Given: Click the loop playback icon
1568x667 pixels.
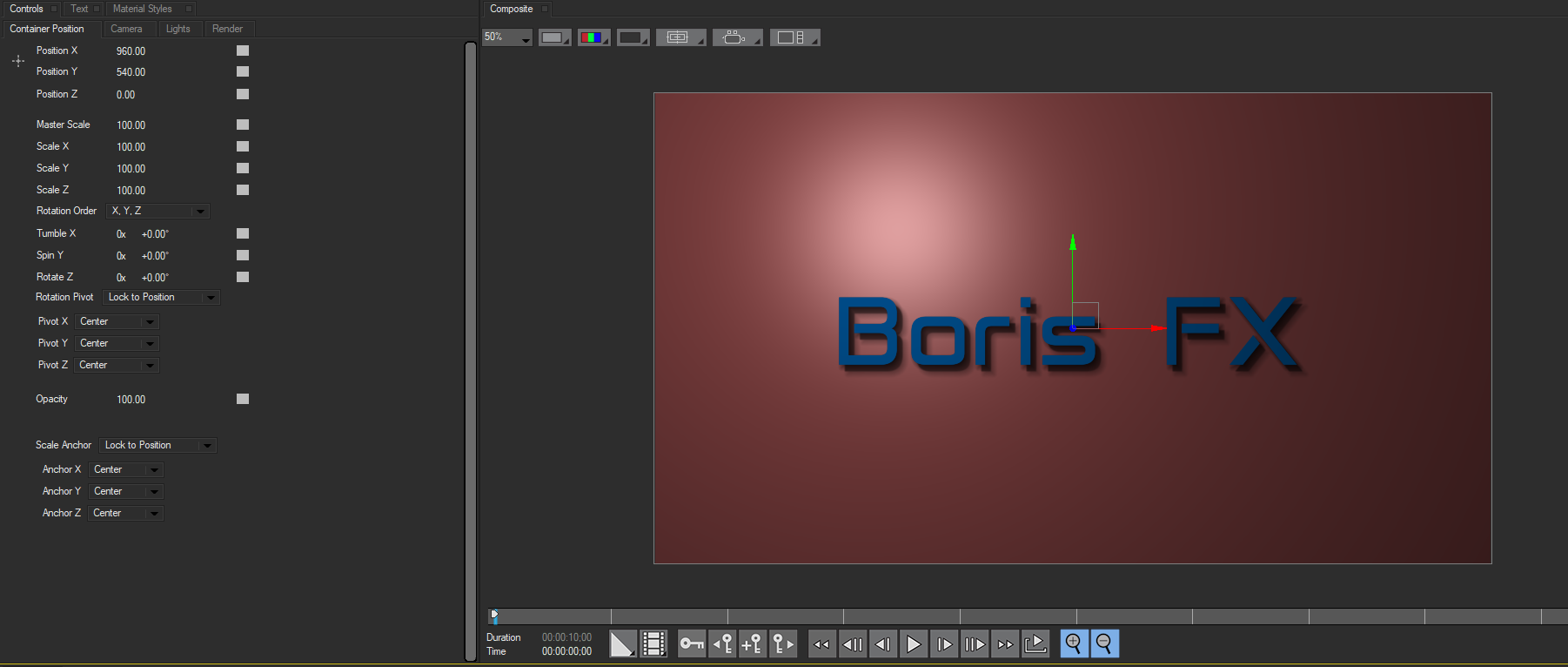Looking at the screenshot, I should point(1035,644).
